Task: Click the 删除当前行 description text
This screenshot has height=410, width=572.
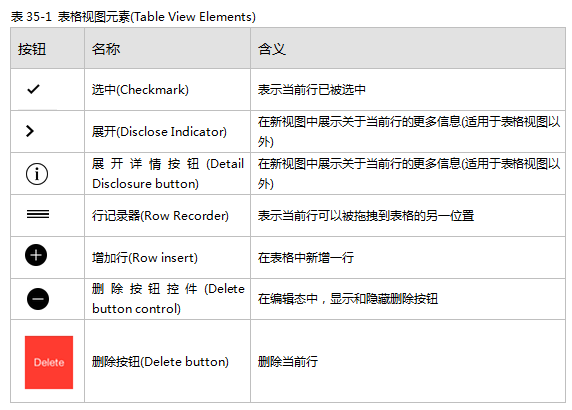Action: coord(288,362)
